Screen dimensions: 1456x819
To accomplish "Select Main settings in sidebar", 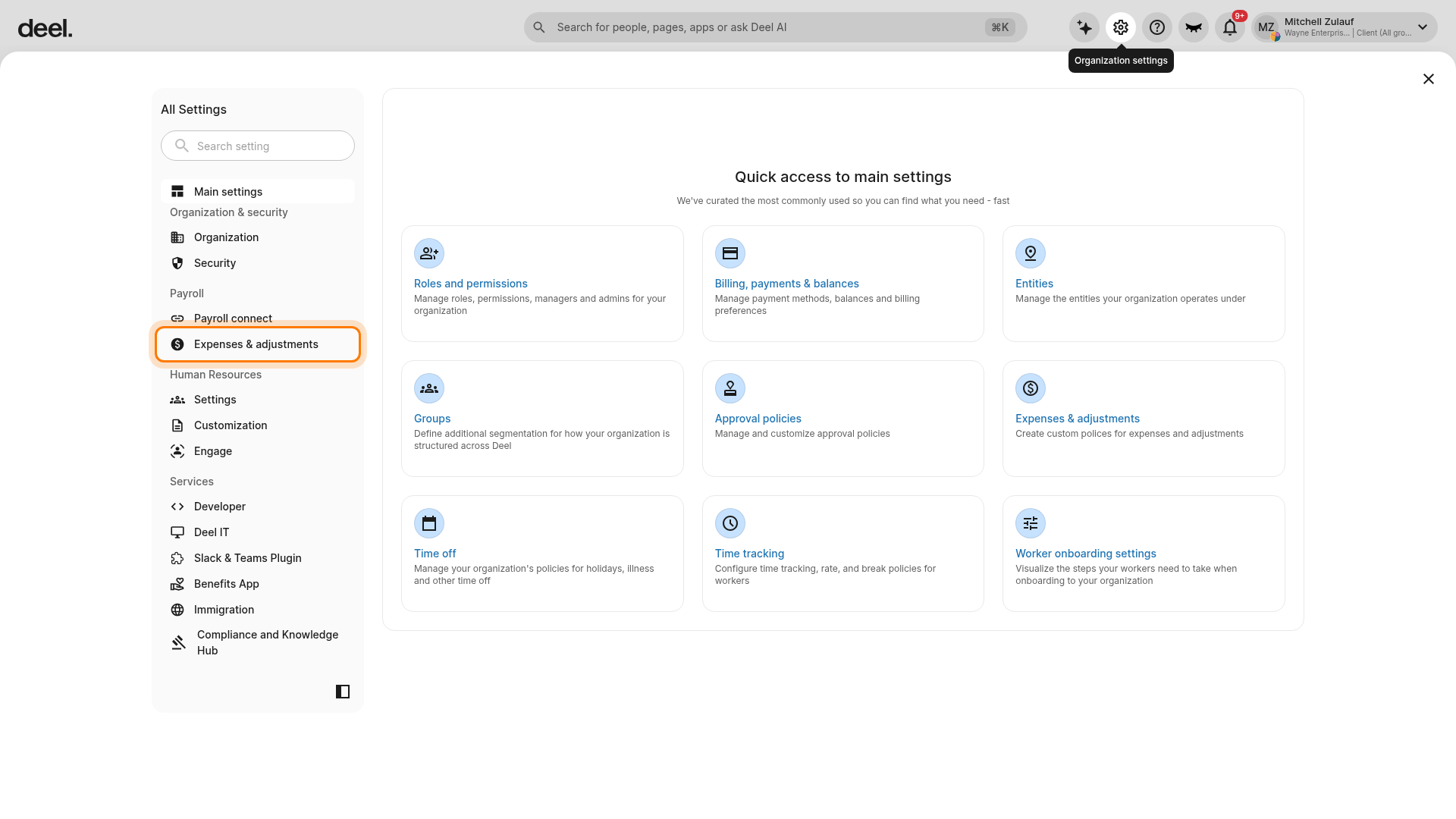I will click(258, 191).
